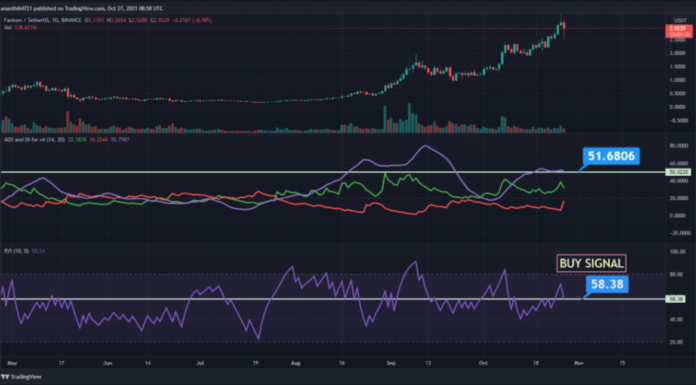Screen dimensions: 696x385
Task: Click the 80.0000 value on ADX axis
Action: 678,146
